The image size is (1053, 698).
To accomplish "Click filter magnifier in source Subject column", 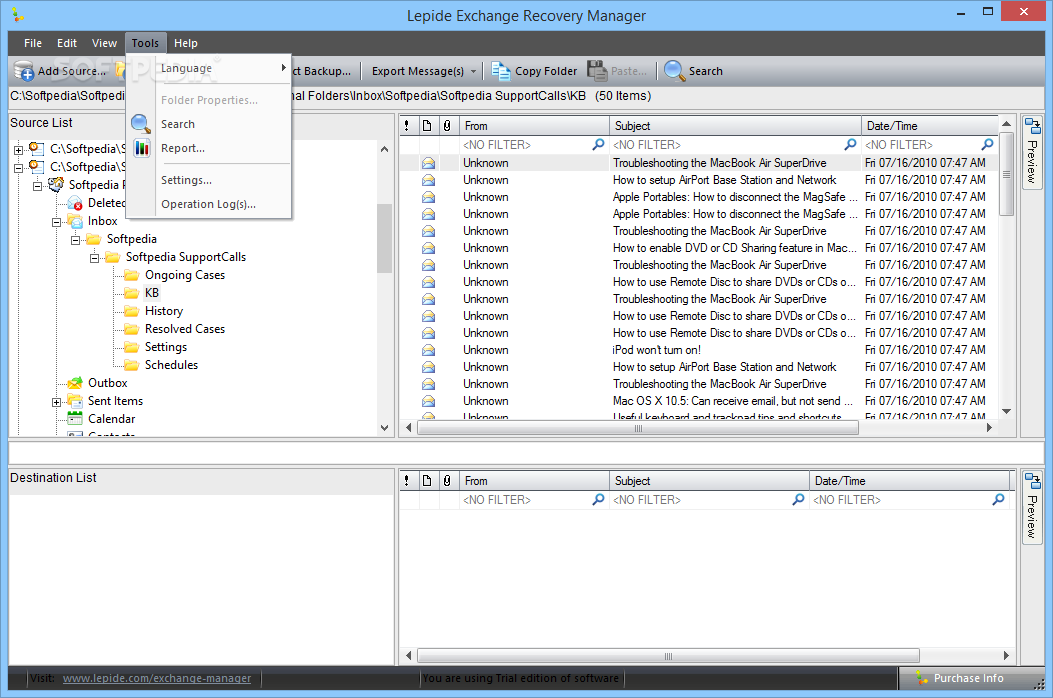I will 850,144.
